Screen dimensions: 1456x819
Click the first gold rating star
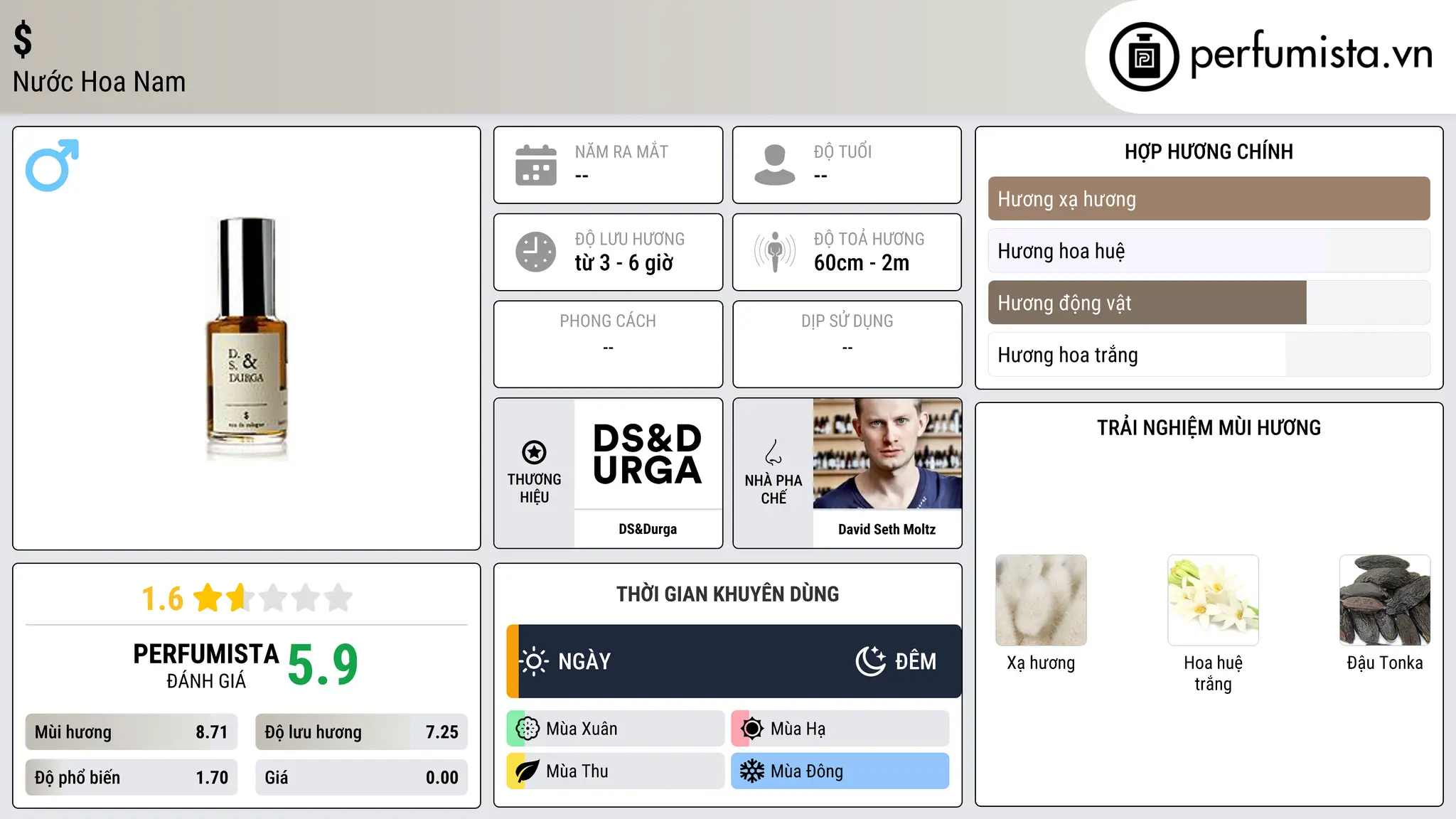208,597
